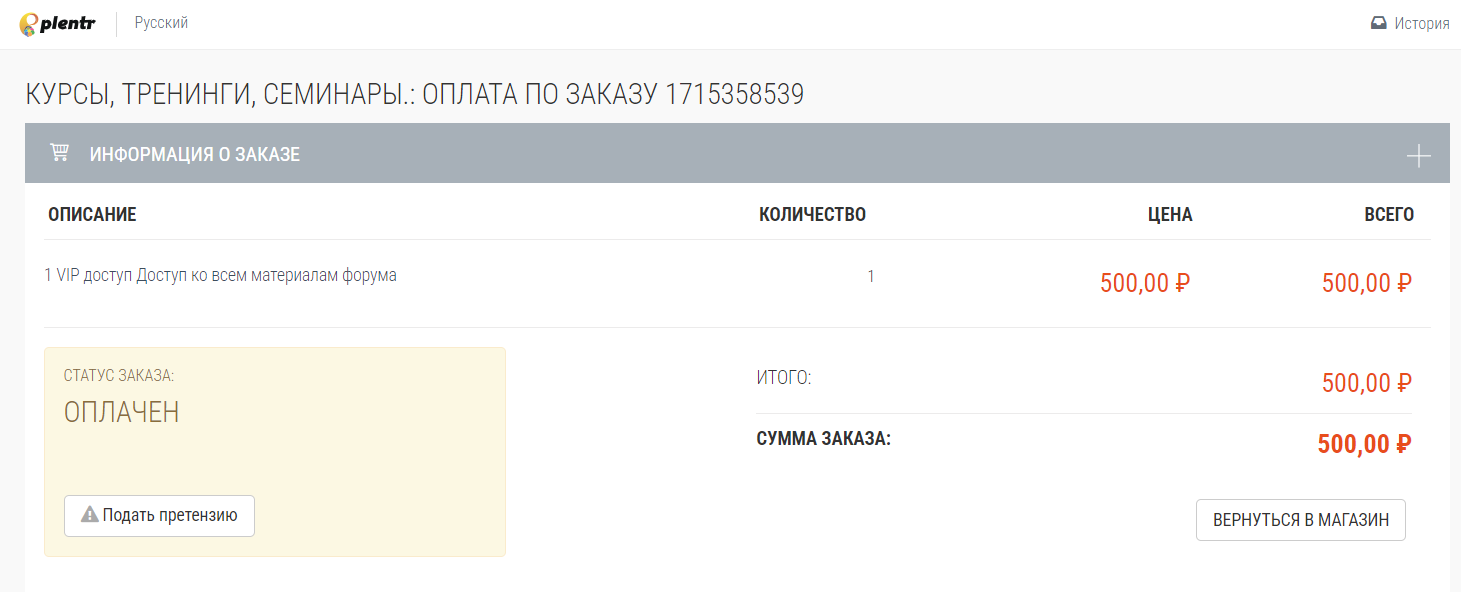The height and width of the screenshot is (592, 1461).
Task: Click the item price 500,00 ₽
Action: pyautogui.click(x=1145, y=283)
